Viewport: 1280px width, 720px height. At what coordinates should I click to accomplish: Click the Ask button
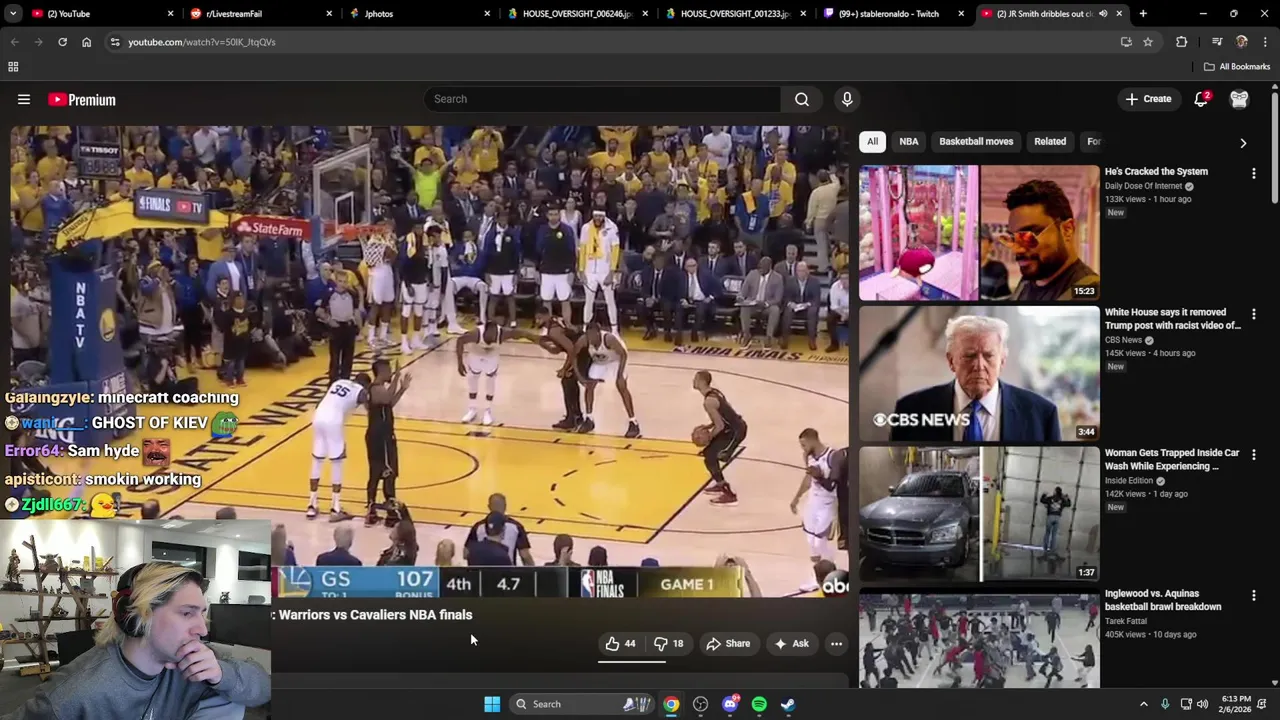(x=791, y=643)
